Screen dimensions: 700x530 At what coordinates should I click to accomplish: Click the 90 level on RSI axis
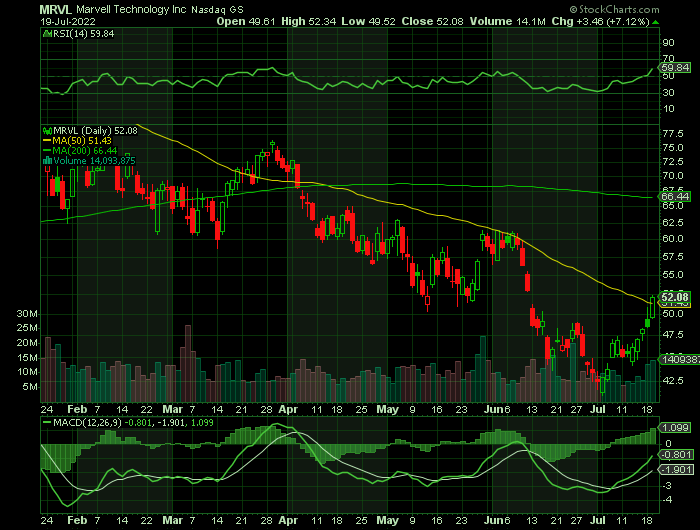pos(668,43)
